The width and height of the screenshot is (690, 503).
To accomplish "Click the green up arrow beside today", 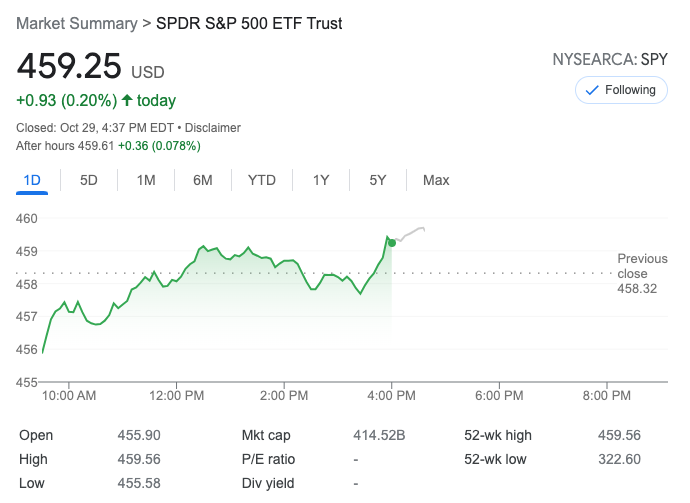I will [x=127, y=101].
